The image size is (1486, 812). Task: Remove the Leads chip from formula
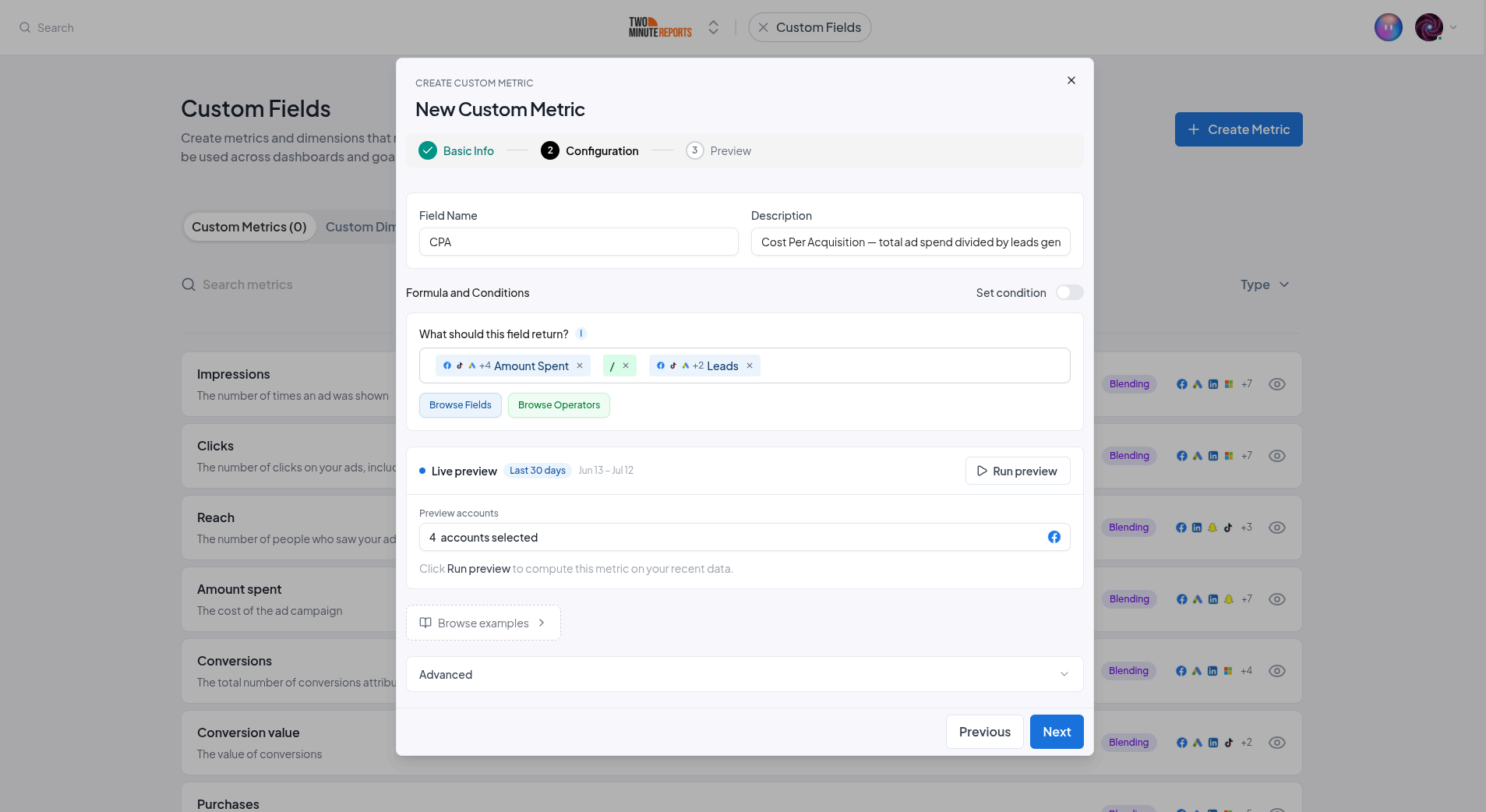click(x=750, y=365)
